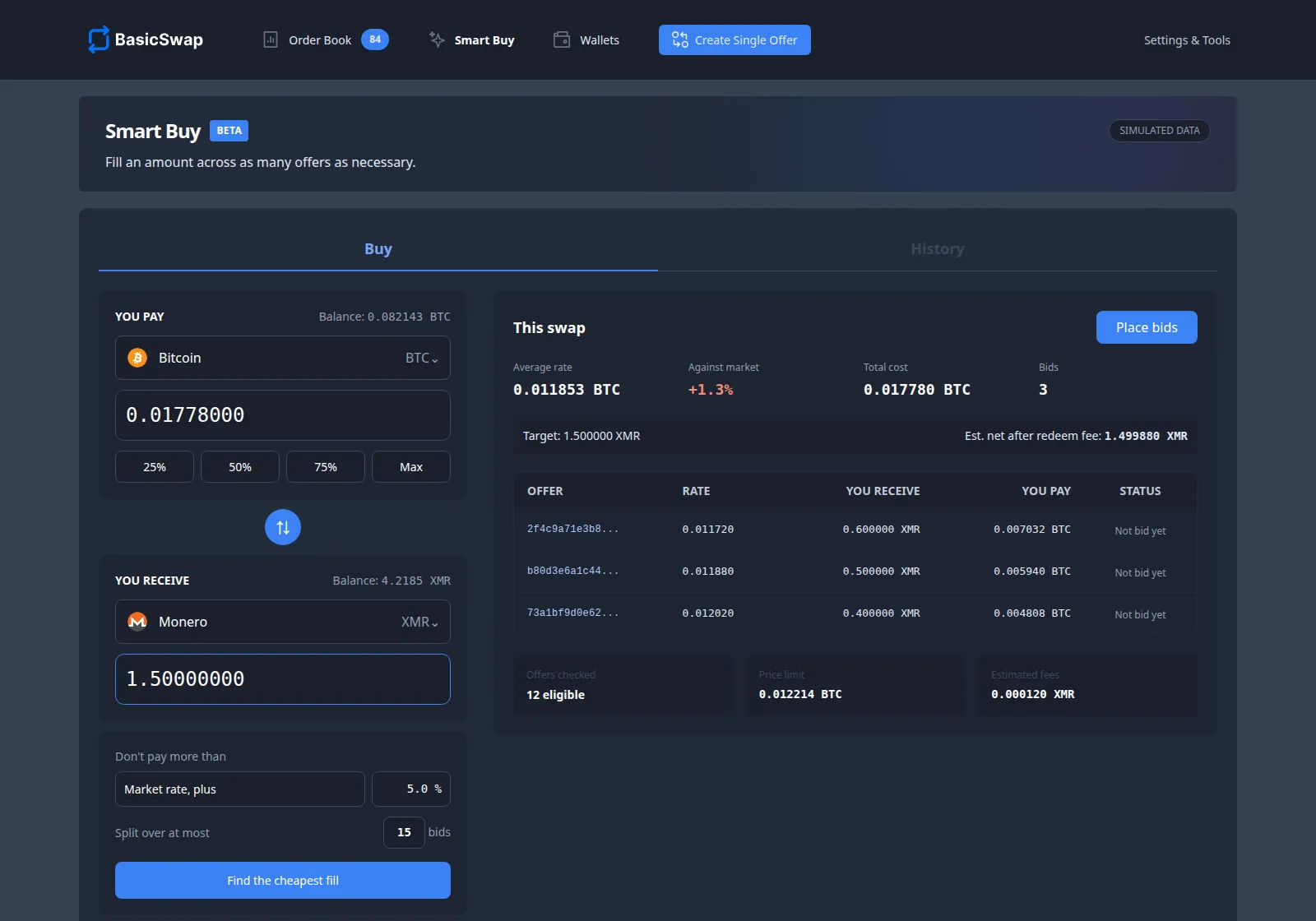
Task: Select the 75% amount preset
Action: [326, 466]
